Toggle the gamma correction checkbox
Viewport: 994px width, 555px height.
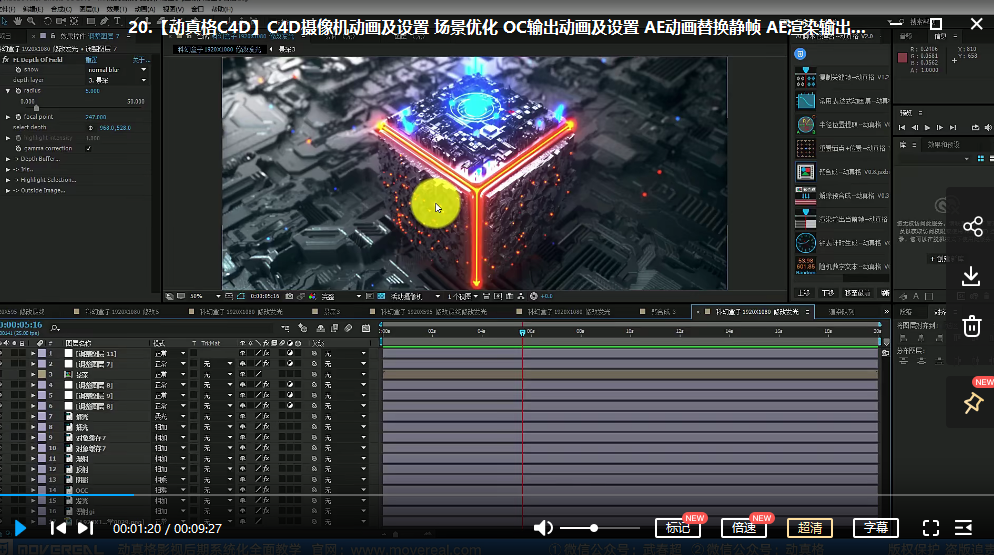pyautogui.click(x=88, y=148)
